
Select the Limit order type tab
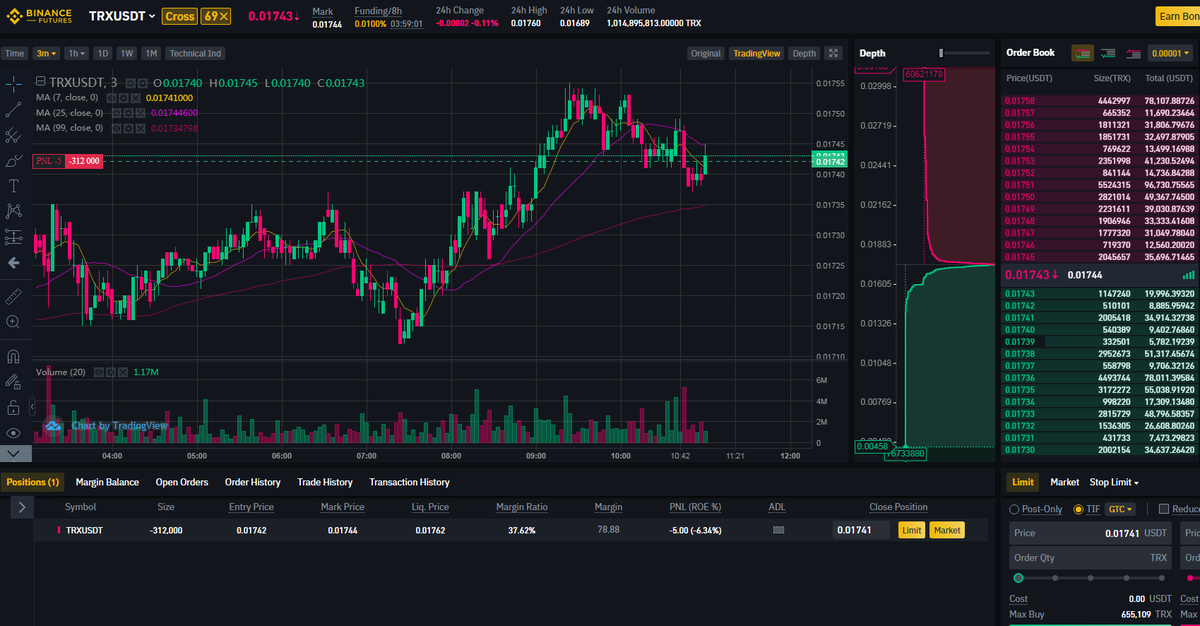pos(1022,482)
